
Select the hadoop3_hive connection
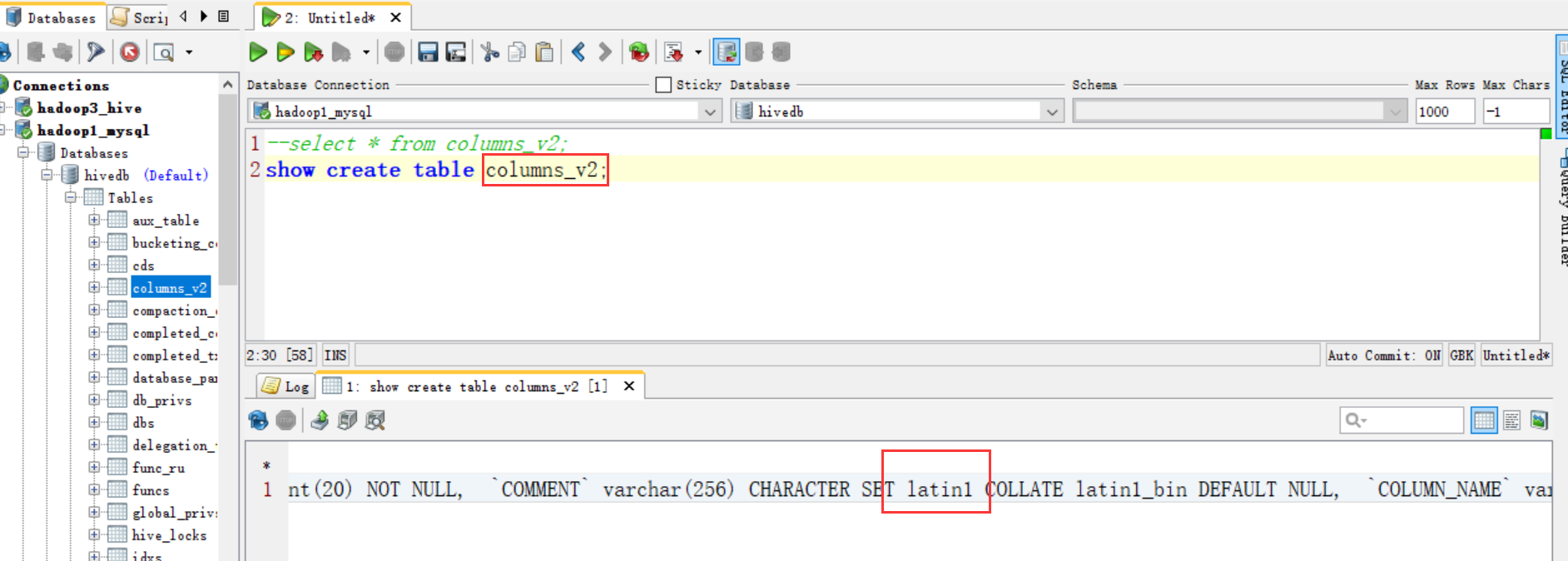[89, 107]
